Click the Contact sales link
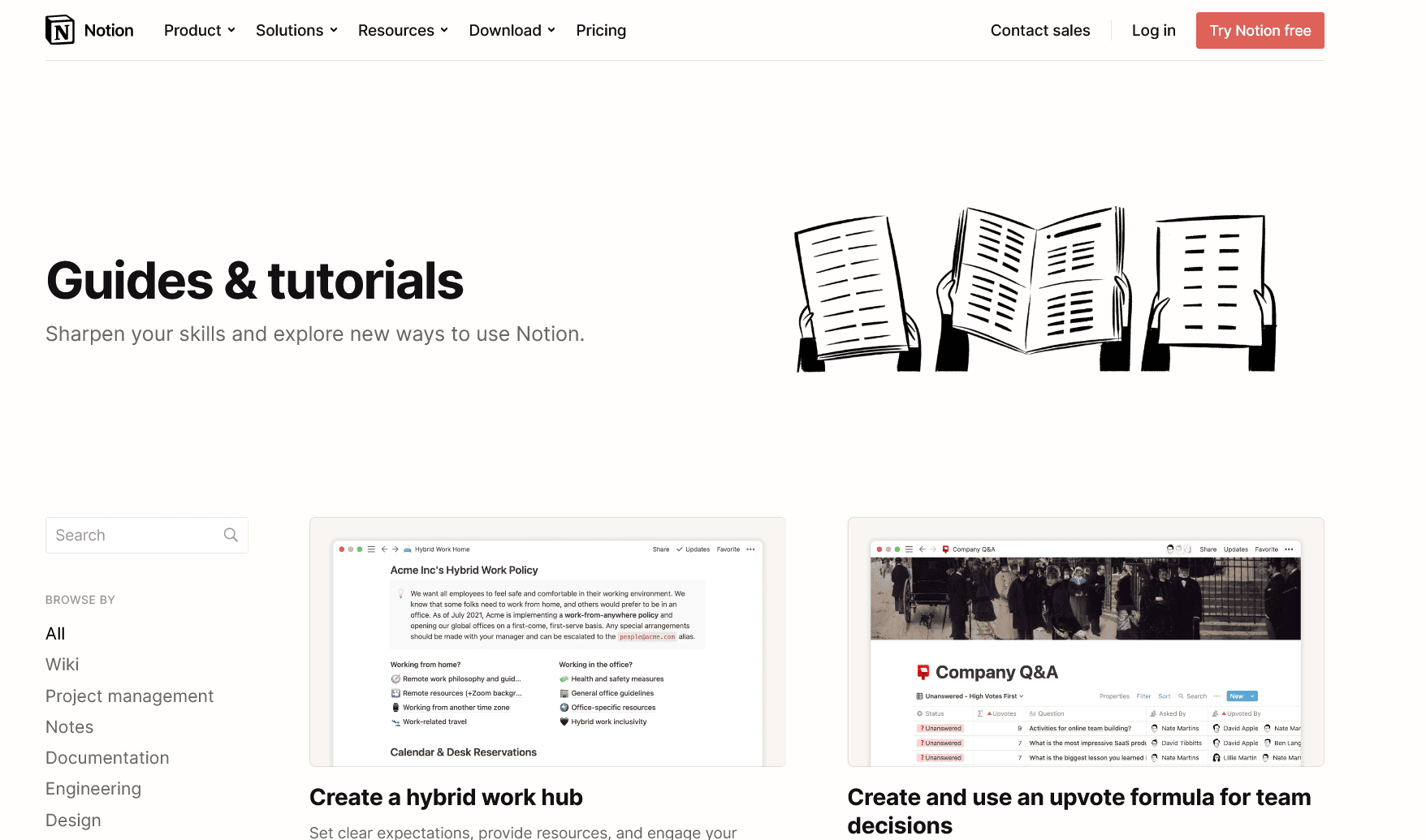1426x840 pixels. [x=1039, y=30]
